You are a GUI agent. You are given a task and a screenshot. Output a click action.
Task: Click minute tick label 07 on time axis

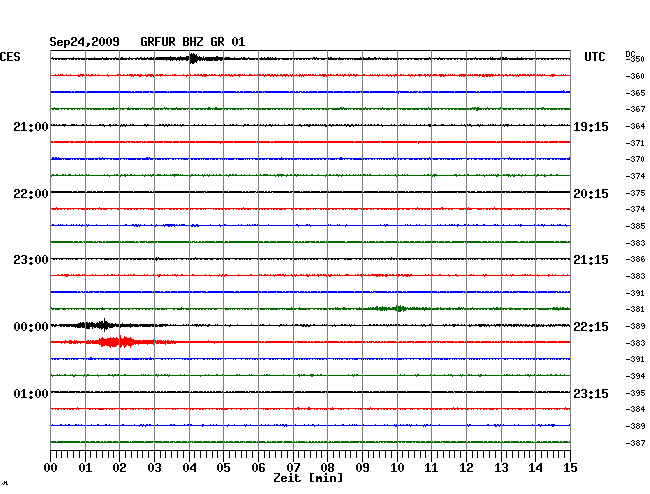pos(293,467)
